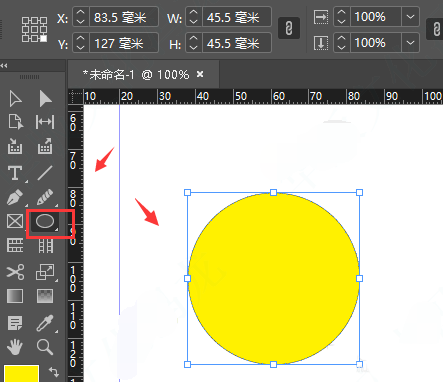
Task: Click the Scale Y percentage stepper arrows
Action: (342, 43)
